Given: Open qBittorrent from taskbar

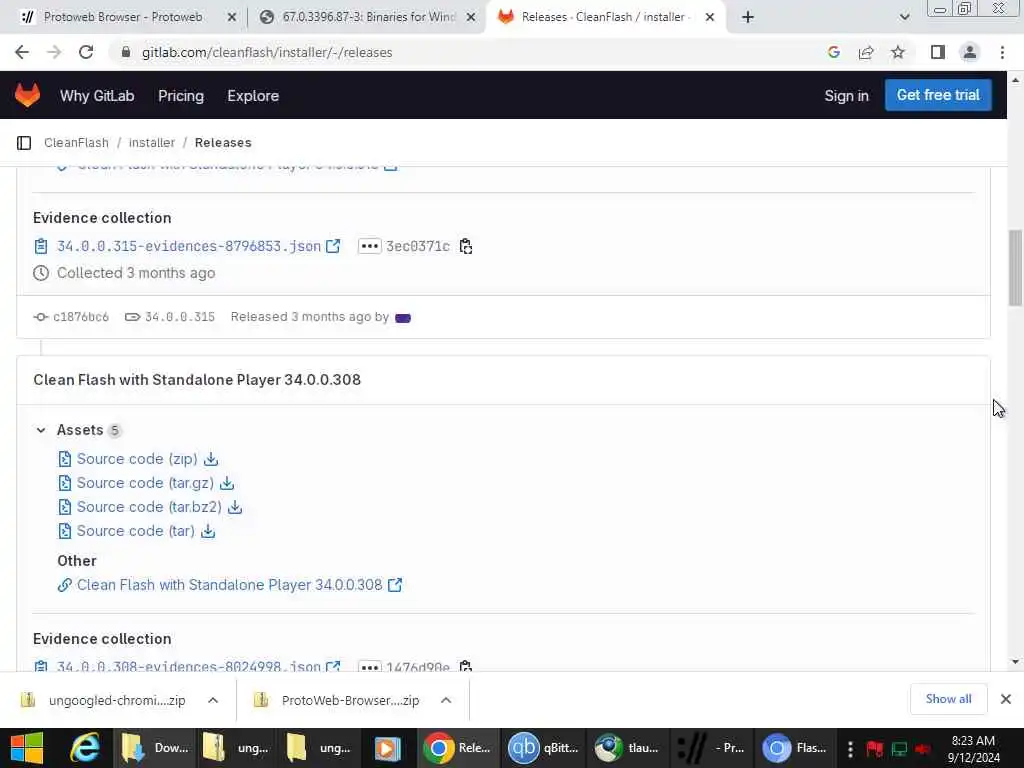Looking at the screenshot, I should (544, 748).
